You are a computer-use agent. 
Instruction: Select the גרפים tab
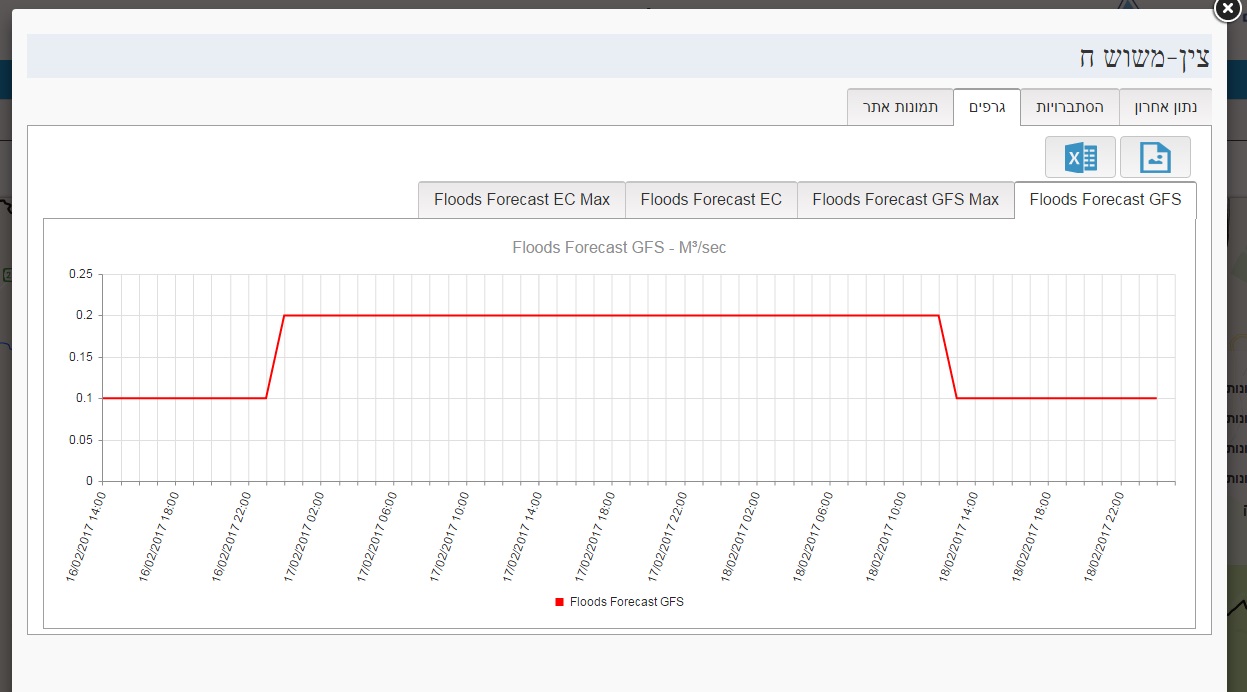(986, 107)
